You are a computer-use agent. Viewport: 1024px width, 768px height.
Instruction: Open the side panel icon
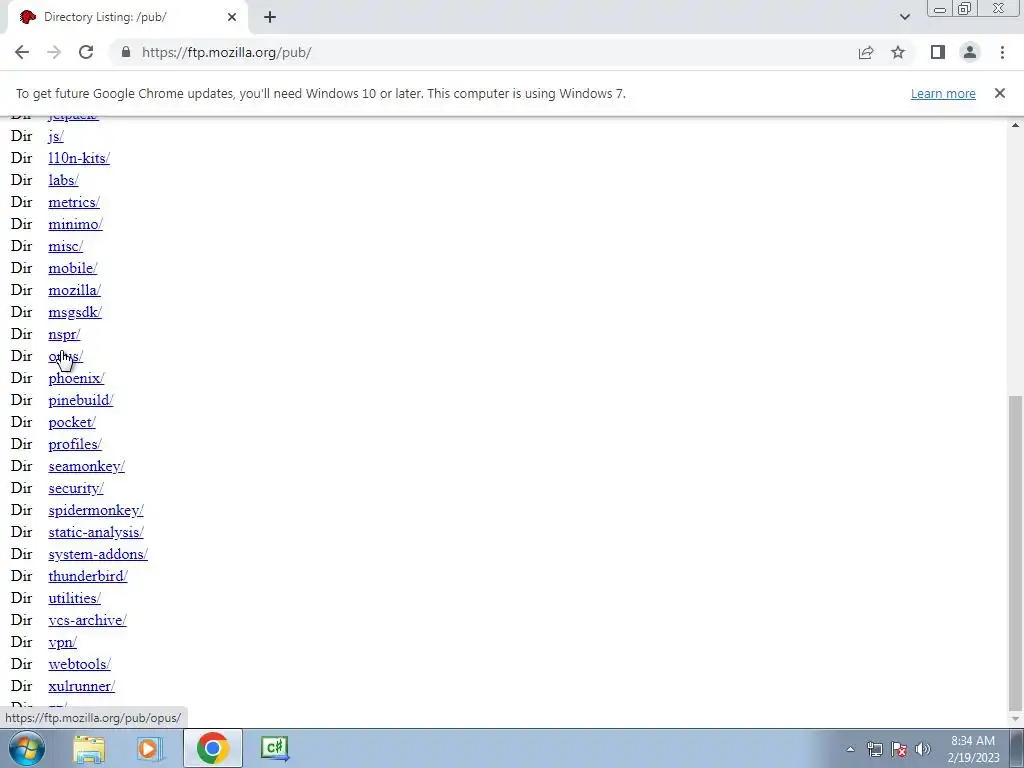click(938, 52)
